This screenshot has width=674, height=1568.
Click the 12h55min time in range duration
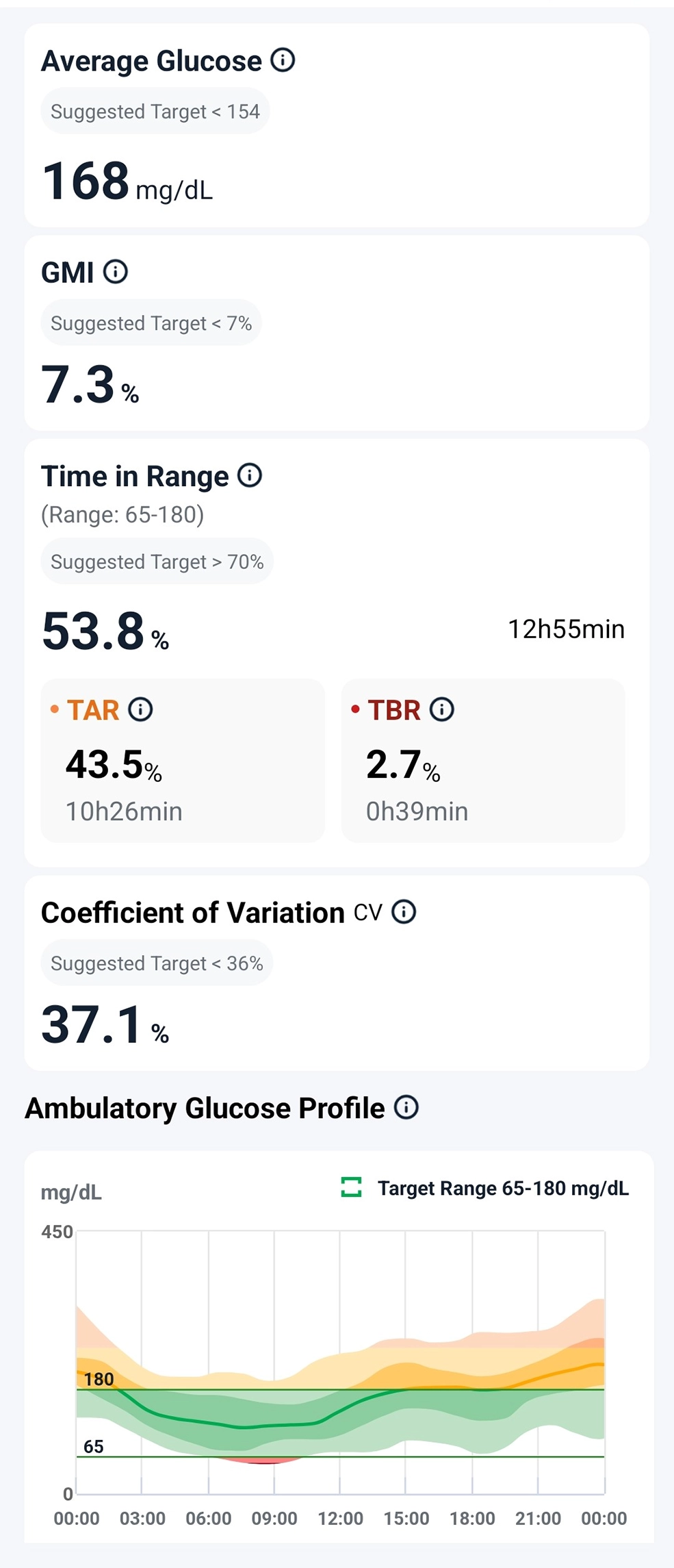tap(566, 629)
